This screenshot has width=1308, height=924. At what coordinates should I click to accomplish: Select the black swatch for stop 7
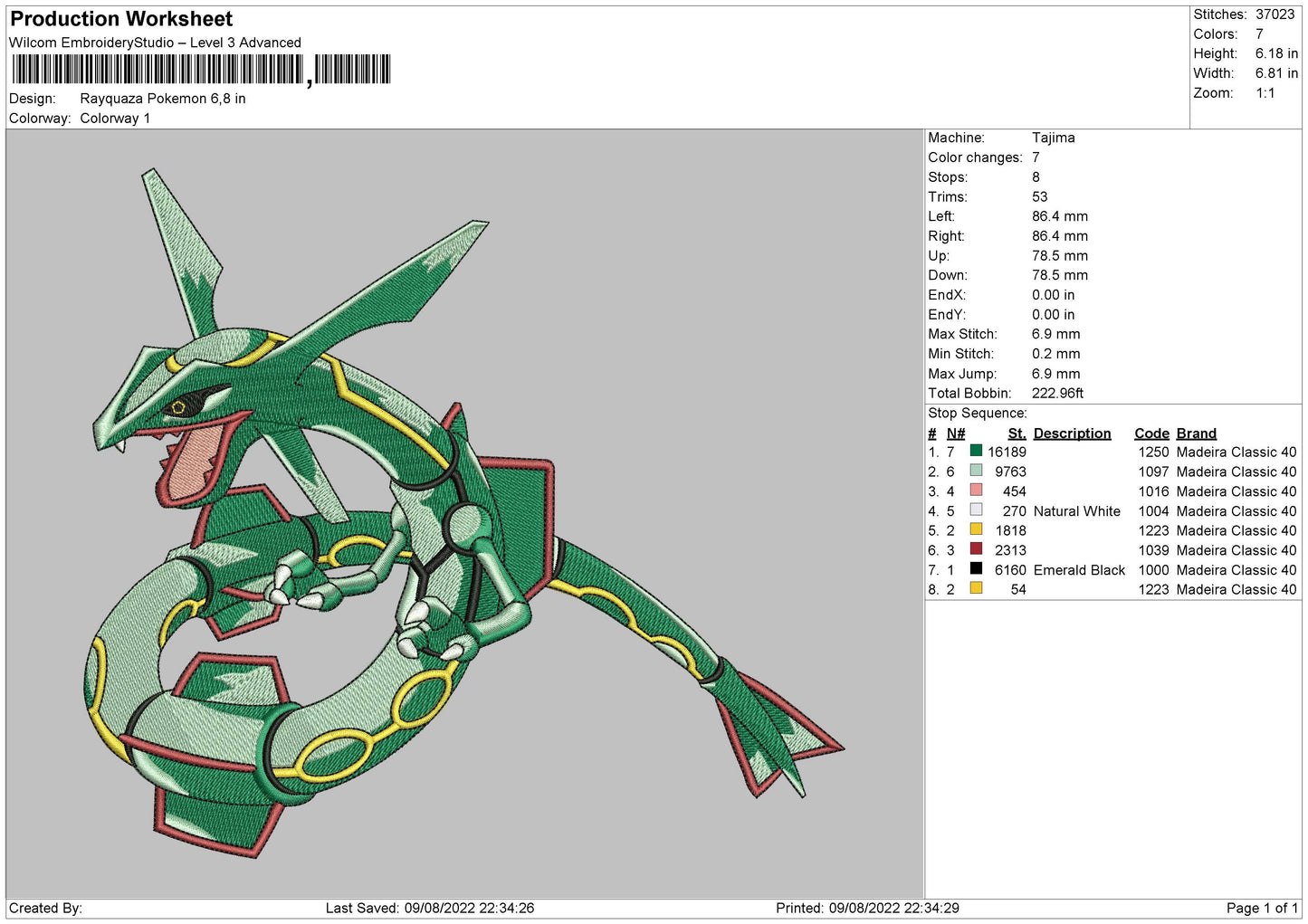click(x=976, y=569)
